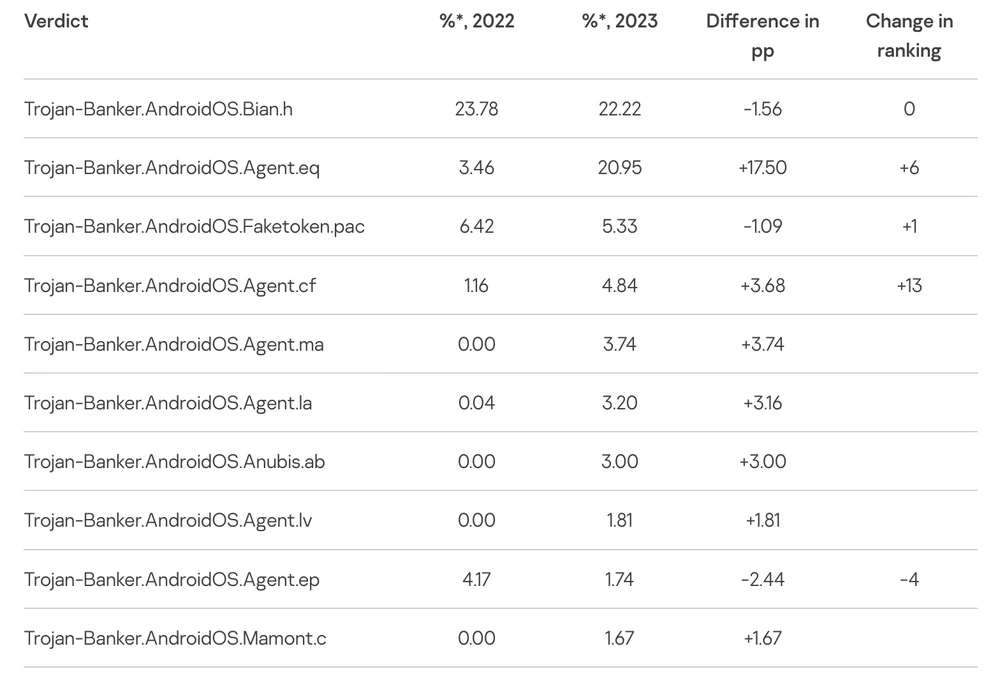Click the "%*, 2023" column header

[x=620, y=21]
